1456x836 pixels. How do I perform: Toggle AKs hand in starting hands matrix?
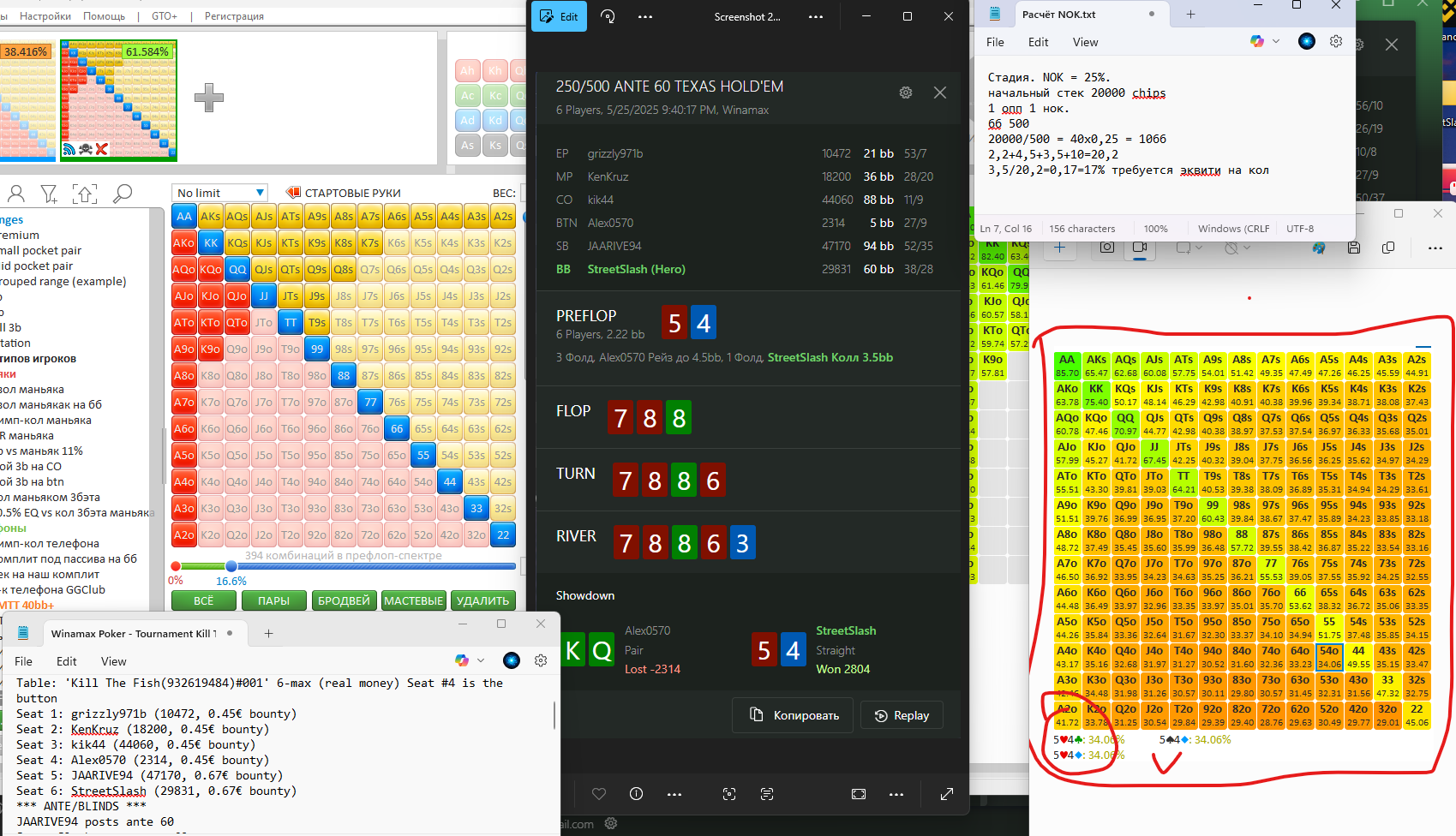click(211, 217)
